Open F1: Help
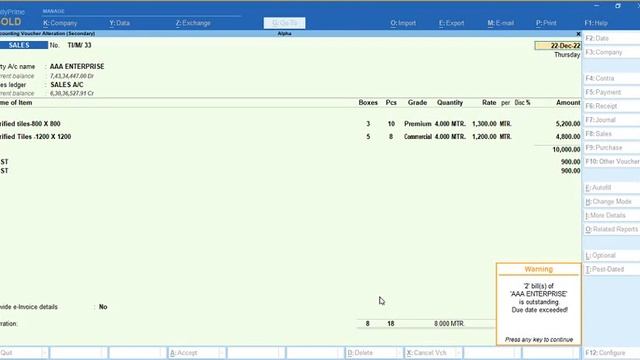Viewport: 640px width, 360px height. pyautogui.click(x=596, y=23)
